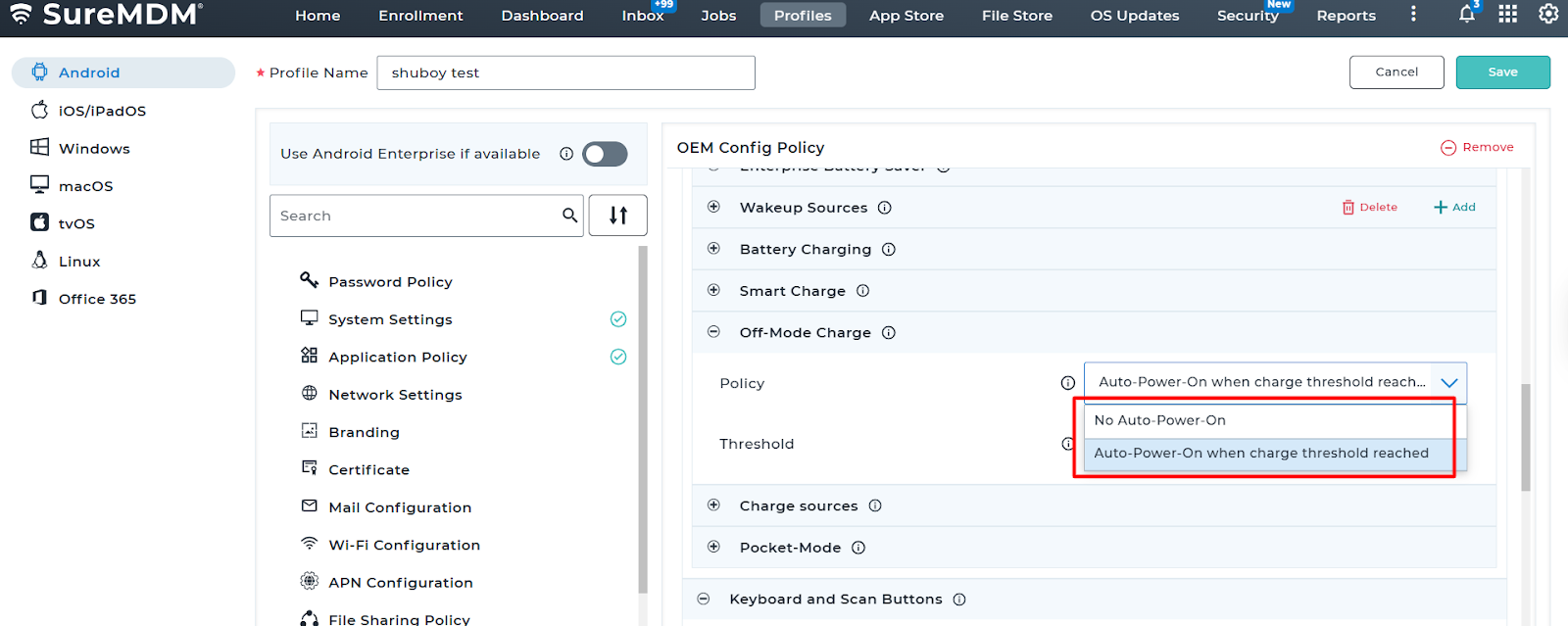Click Delete trash icon for Wakeup Sources
This screenshot has height=626, width=1568.
1348,208
